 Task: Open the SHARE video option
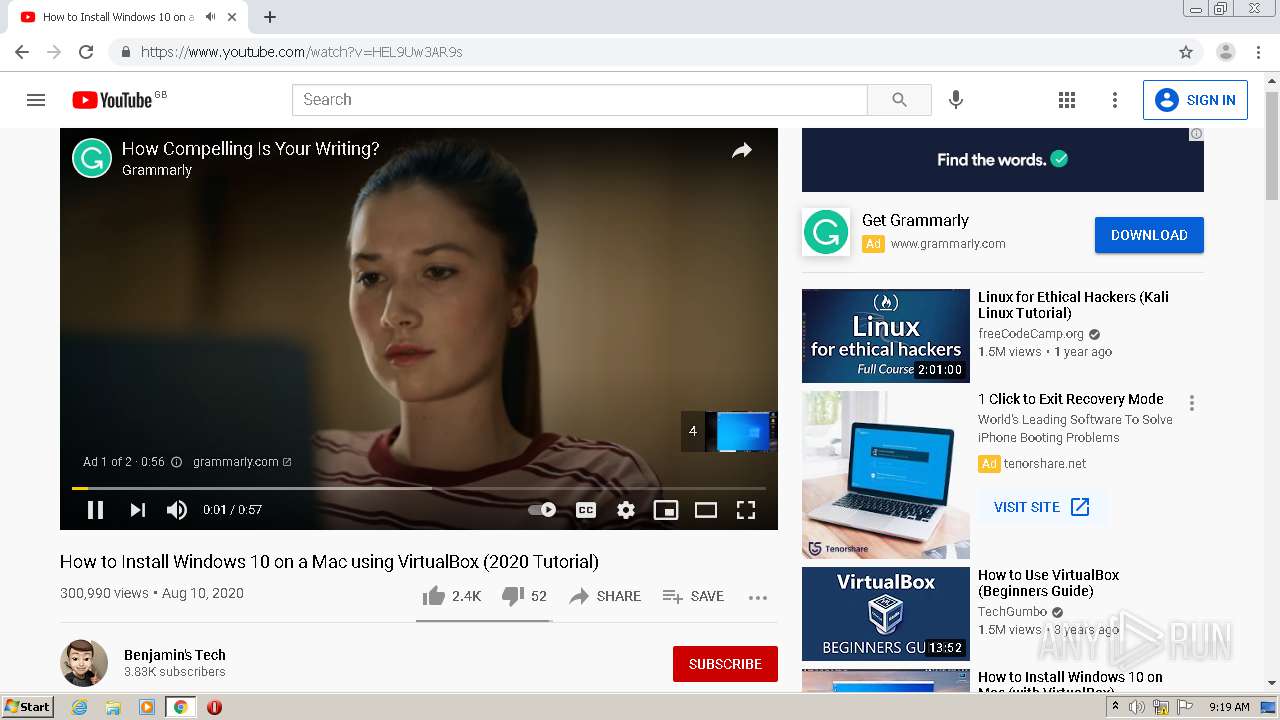(x=605, y=596)
